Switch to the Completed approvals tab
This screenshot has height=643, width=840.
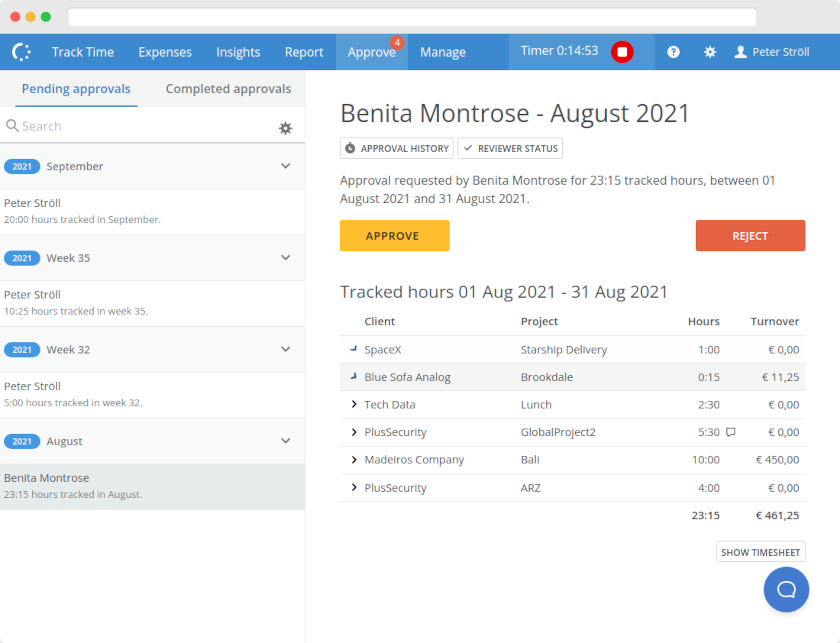point(228,89)
